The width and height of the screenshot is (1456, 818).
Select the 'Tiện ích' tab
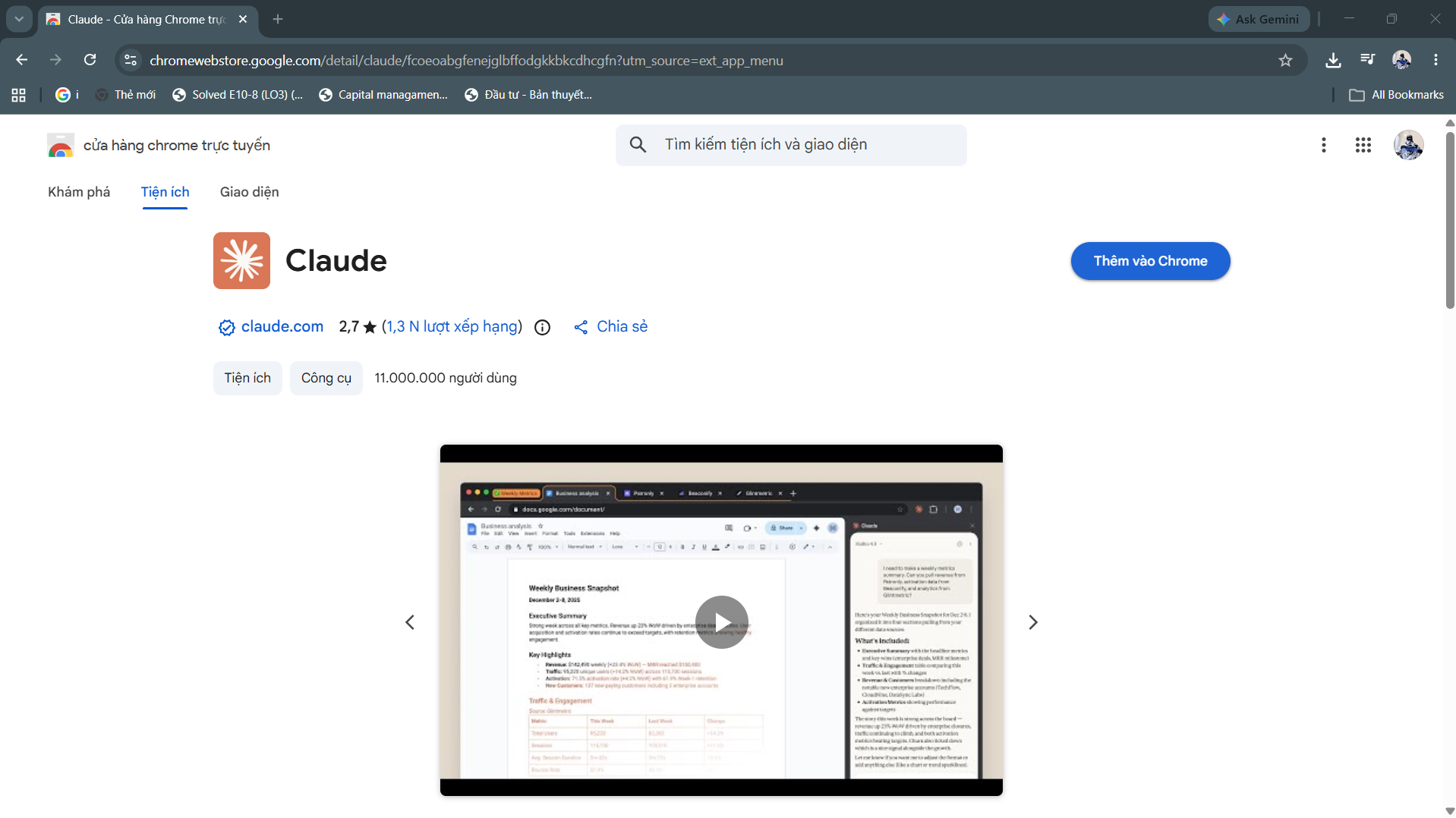point(165,193)
